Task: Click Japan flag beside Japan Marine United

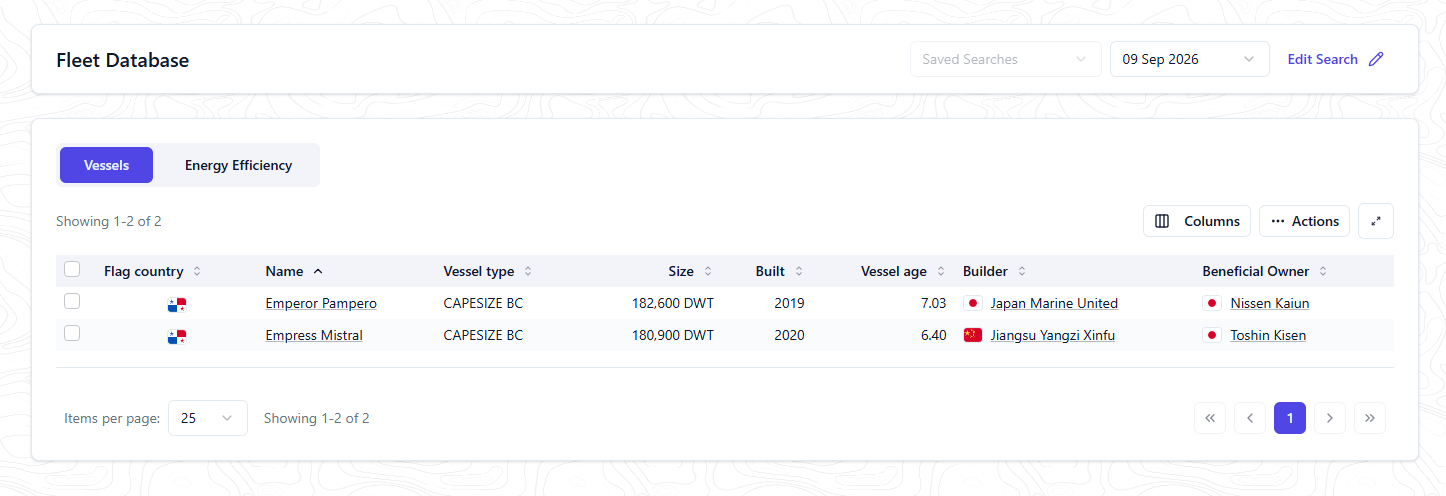Action: pyautogui.click(x=972, y=303)
